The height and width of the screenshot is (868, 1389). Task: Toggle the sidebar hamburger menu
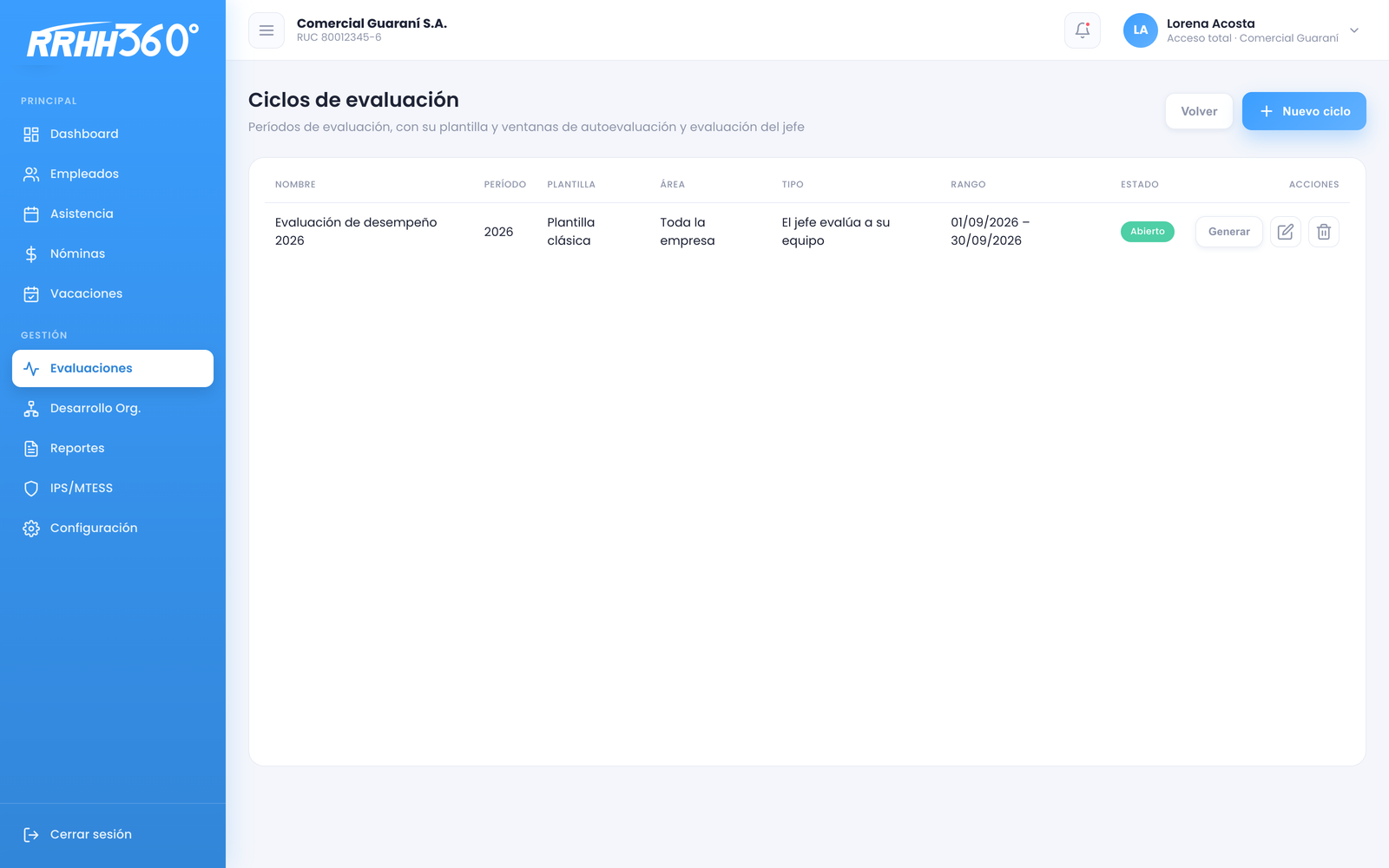tap(267, 30)
